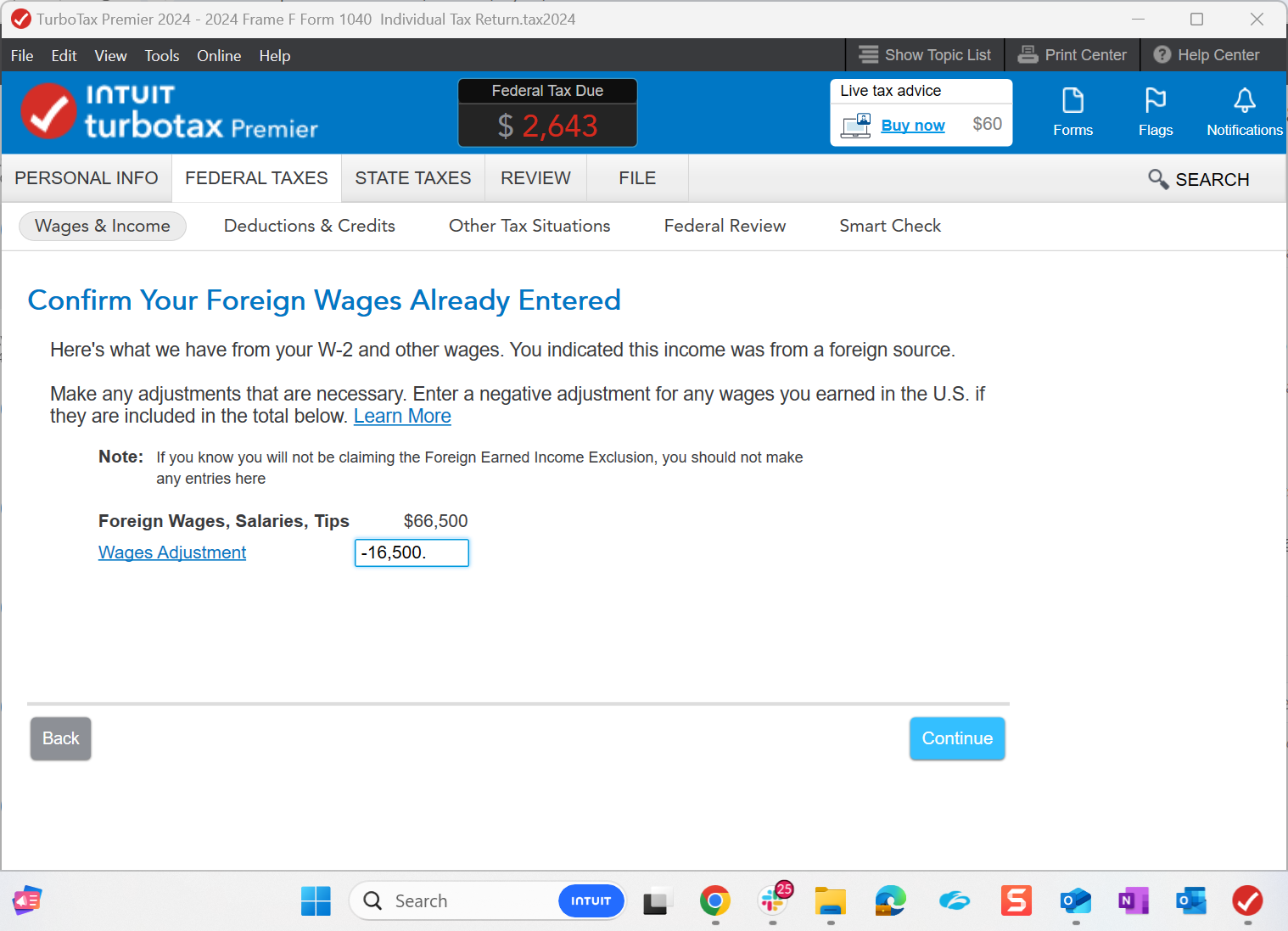Click the blue cloud taskbar icon
1288x931 pixels.
(x=955, y=900)
